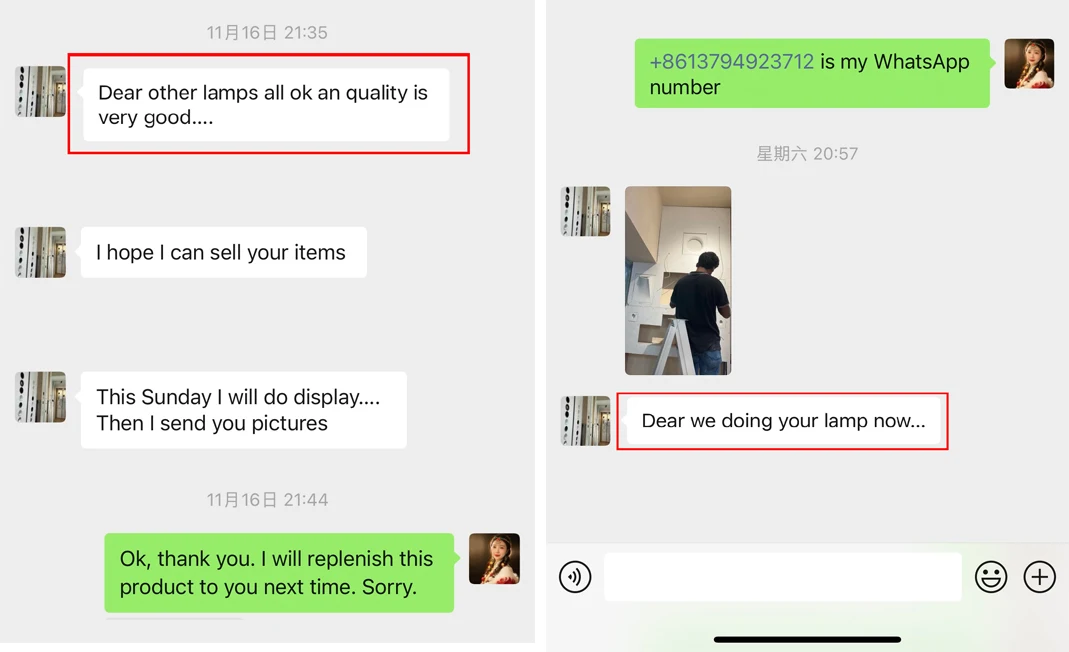
Task: Open the +8613794923712 phone number link
Action: 731,61
